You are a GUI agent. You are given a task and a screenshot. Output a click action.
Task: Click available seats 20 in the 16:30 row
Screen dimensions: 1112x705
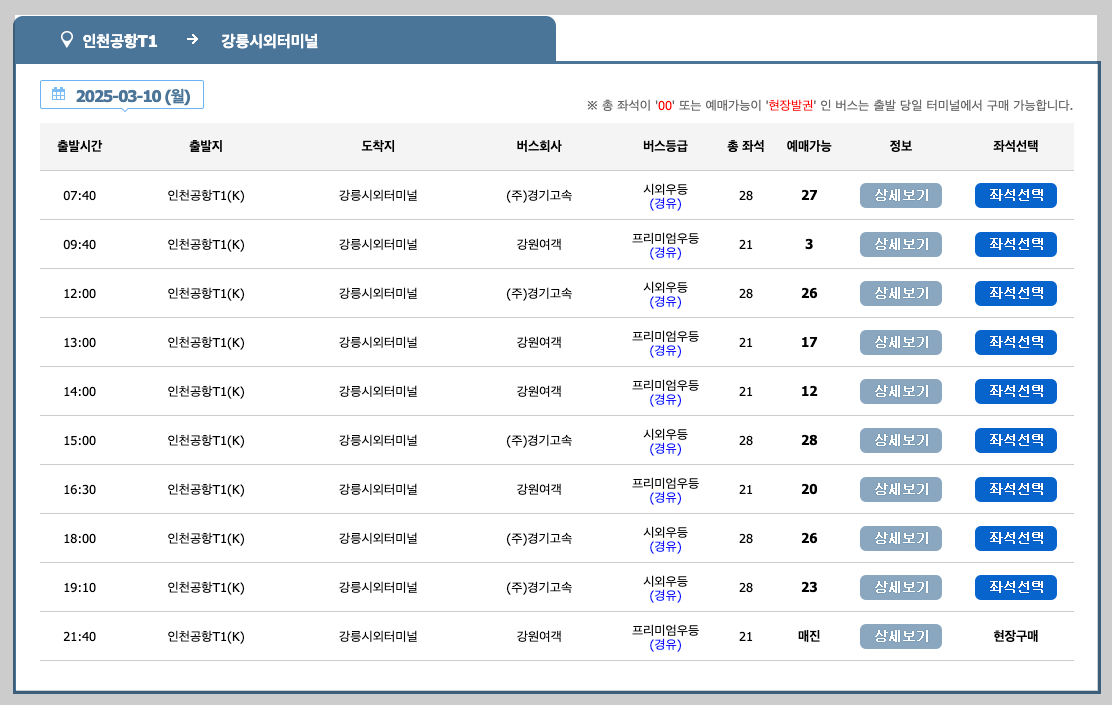(809, 489)
